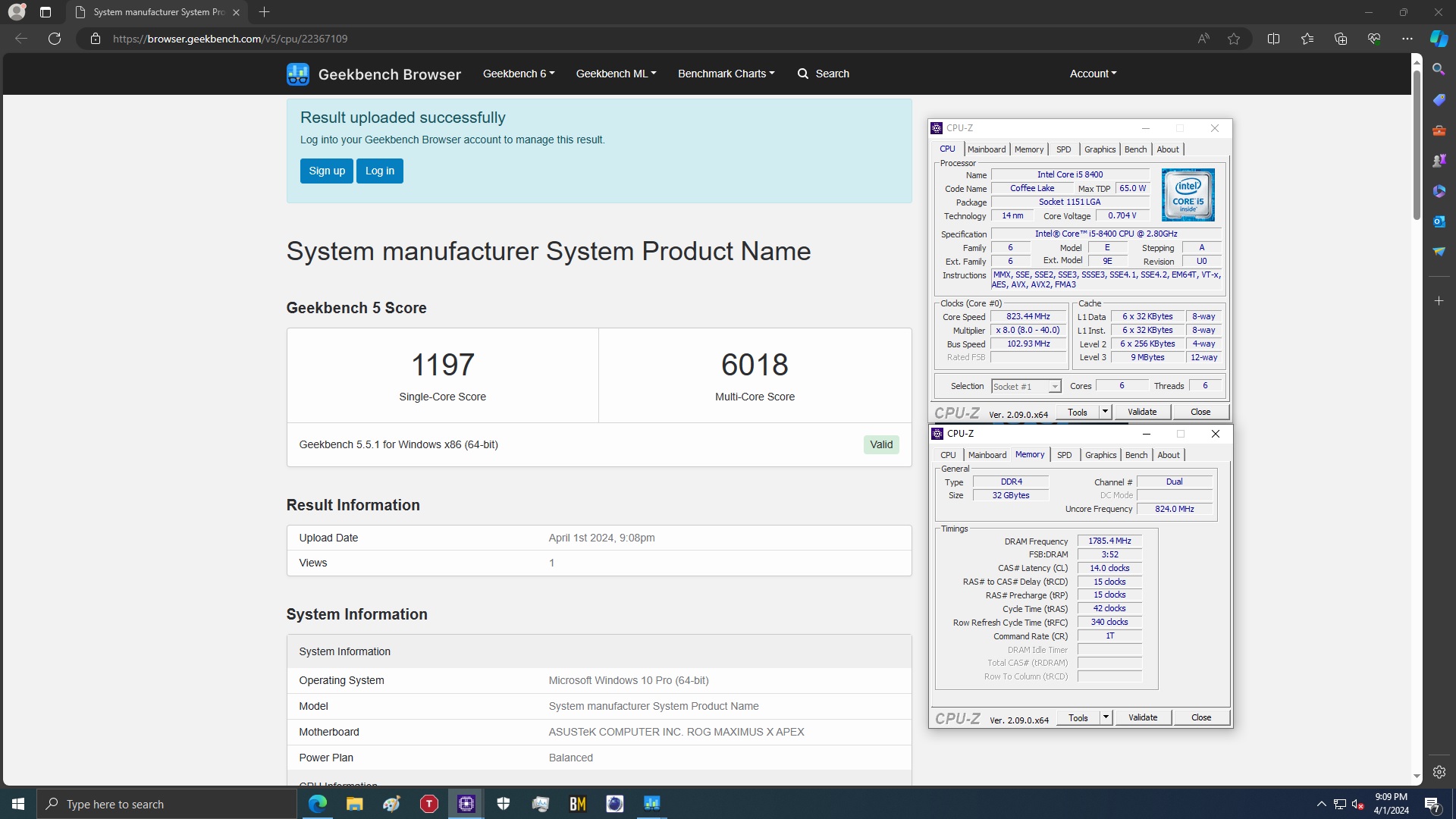Click the page vertical scrollbar thumb
The image size is (1456, 819).
click(x=1417, y=144)
